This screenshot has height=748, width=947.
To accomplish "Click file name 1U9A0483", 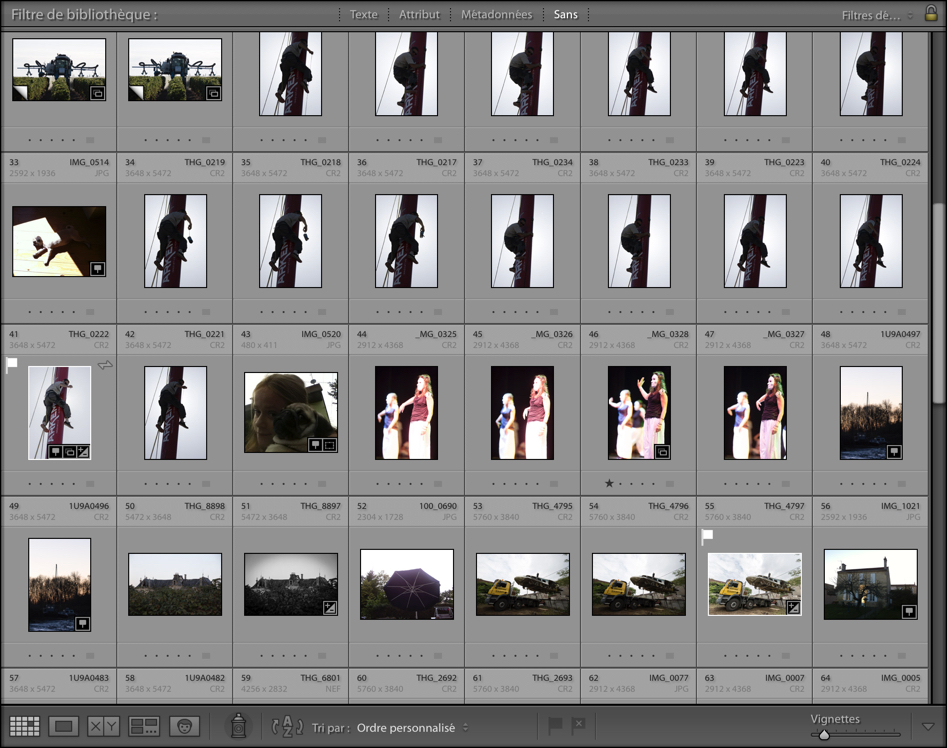I will click(89, 678).
